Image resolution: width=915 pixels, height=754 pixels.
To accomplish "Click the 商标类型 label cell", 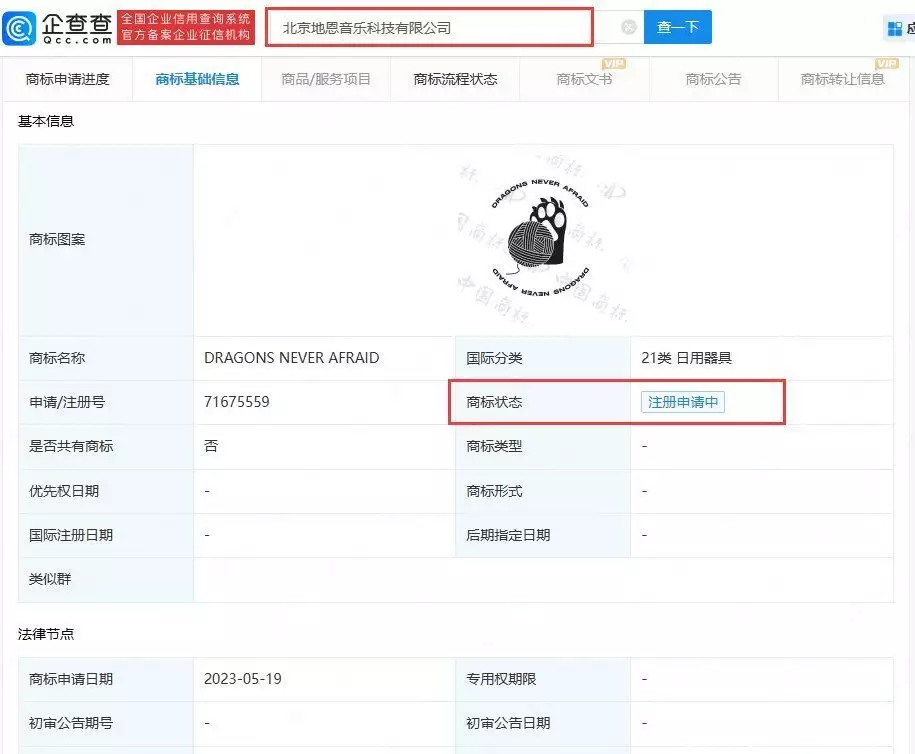I will 543,446.
